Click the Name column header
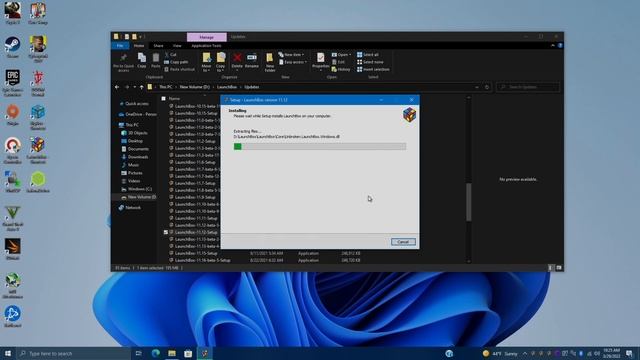This screenshot has height=360, width=640. click(x=174, y=98)
